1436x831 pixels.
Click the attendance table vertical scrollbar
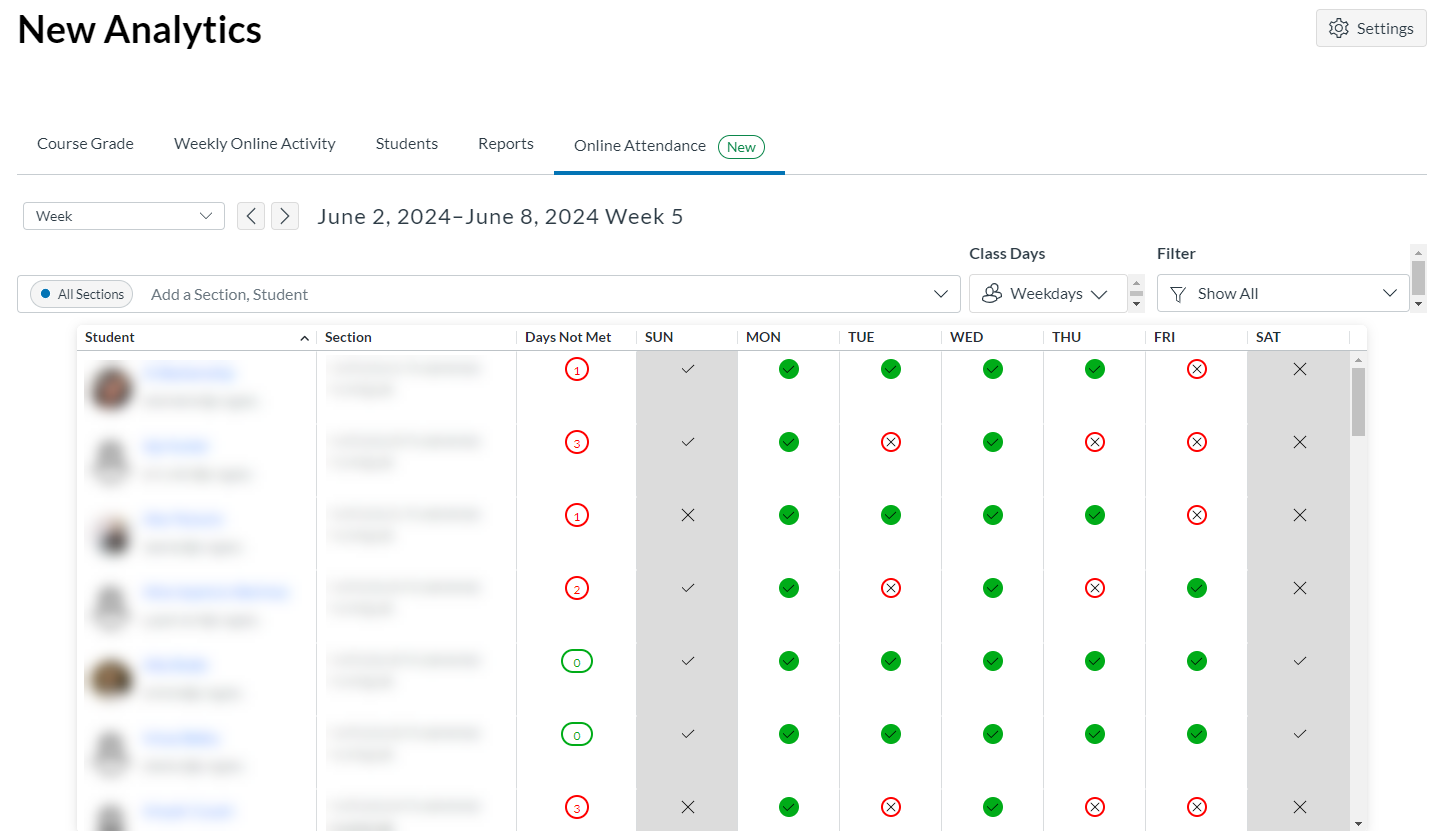[x=1357, y=402]
